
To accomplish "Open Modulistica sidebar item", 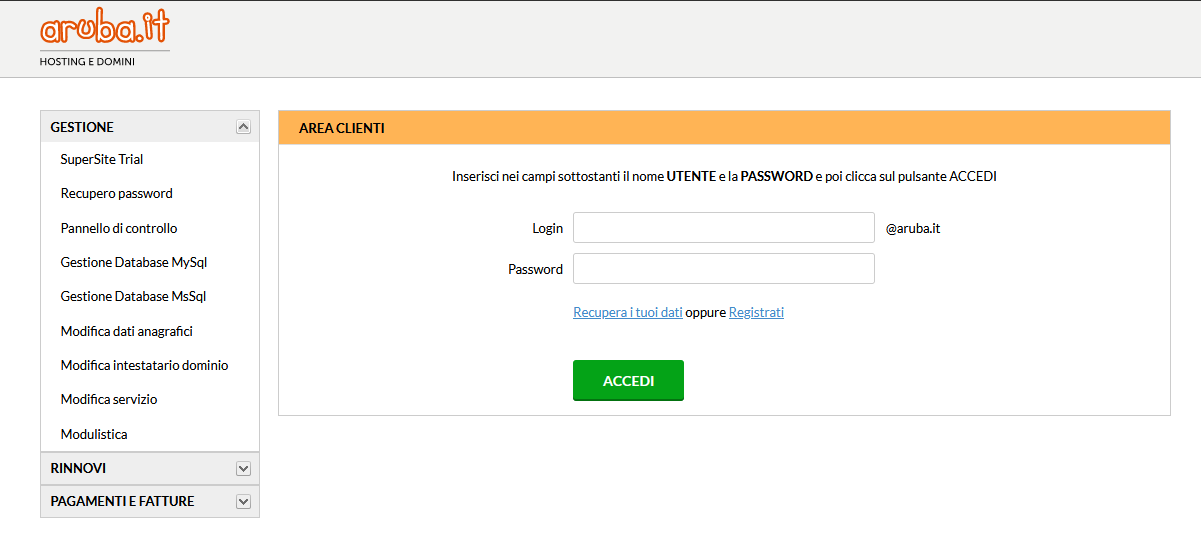I will [x=94, y=434].
